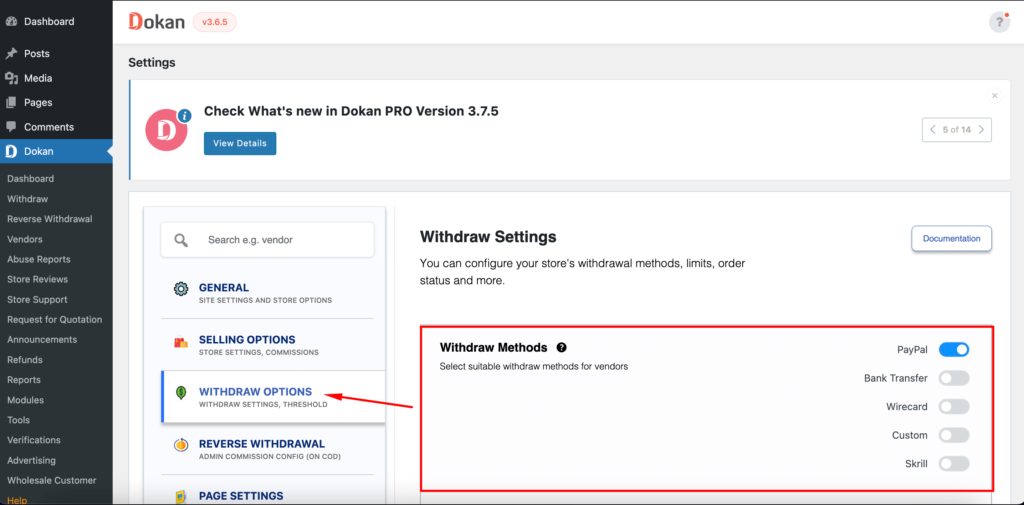This screenshot has width=1024, height=505.
Task: Open Reverse Withdrawal submenu link
Action: click(50, 219)
